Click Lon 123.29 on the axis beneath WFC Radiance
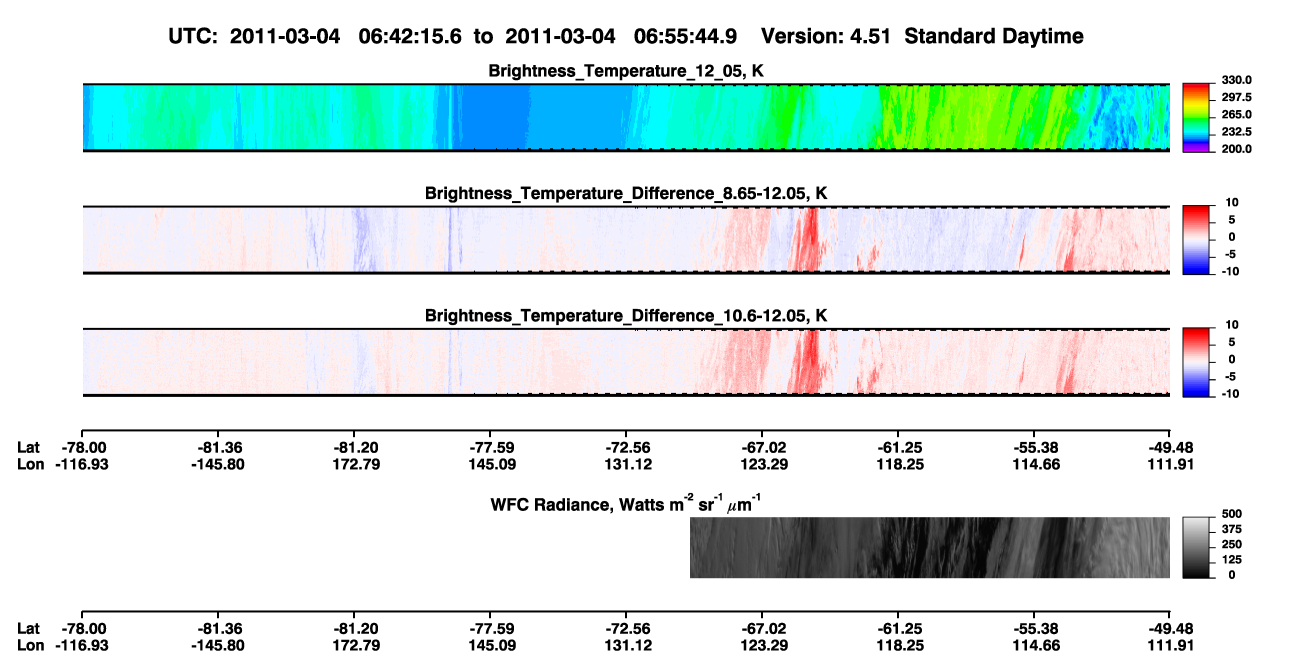Image resolution: width=1300 pixels, height=667 pixels. 762,645
